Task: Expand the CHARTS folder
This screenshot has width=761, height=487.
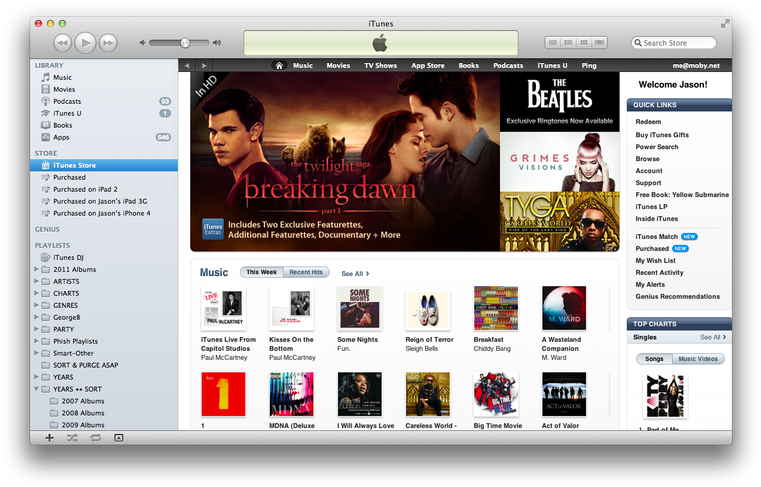Action: point(36,293)
